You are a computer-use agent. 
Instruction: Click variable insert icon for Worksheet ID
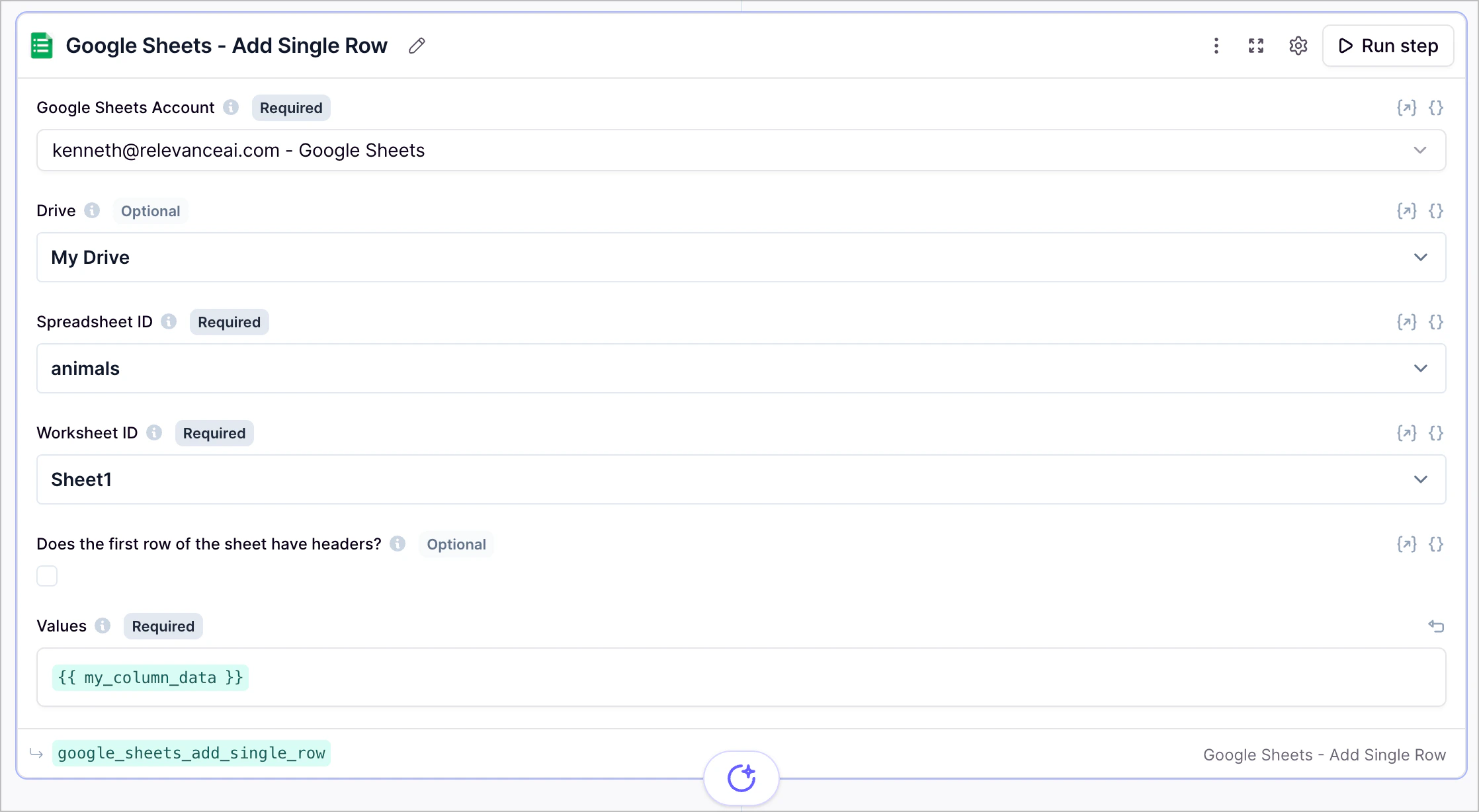[1406, 433]
